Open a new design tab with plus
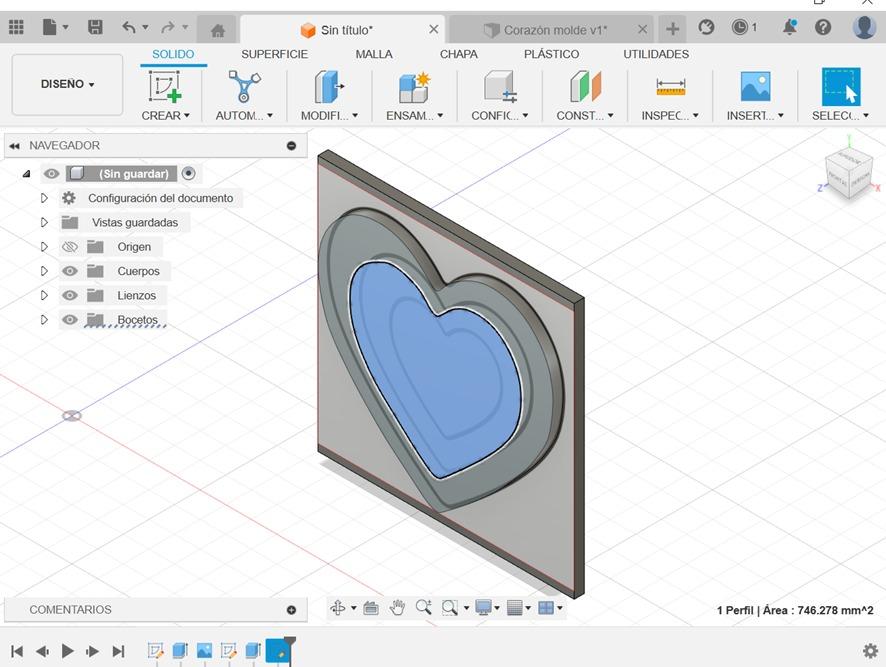Image resolution: width=886 pixels, height=667 pixels. click(x=672, y=29)
